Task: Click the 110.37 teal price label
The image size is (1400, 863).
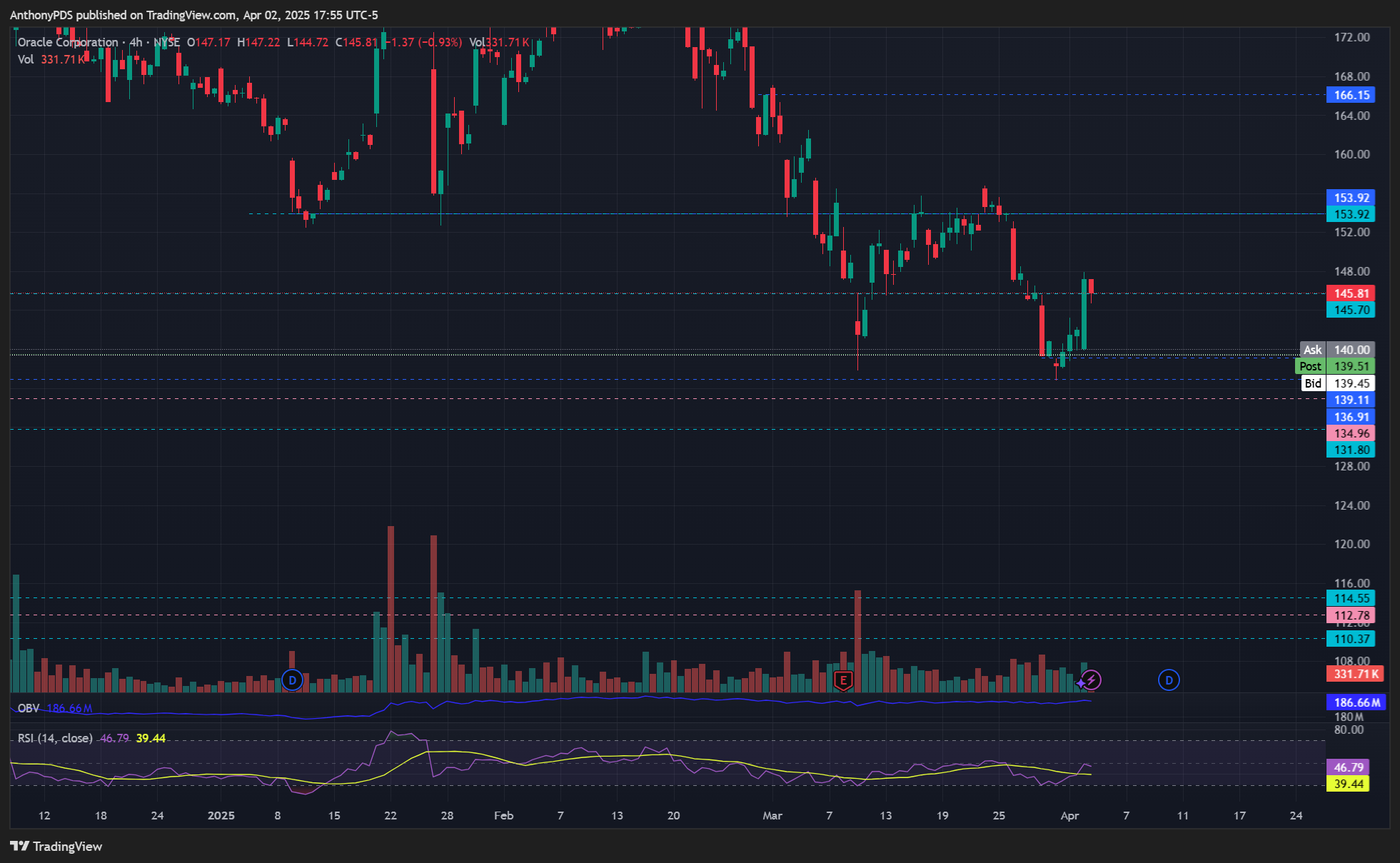Action: (x=1351, y=639)
